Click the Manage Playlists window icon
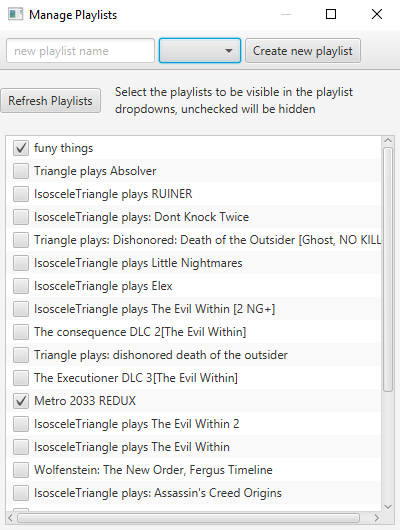This screenshot has width=400, height=530. pos(15,15)
